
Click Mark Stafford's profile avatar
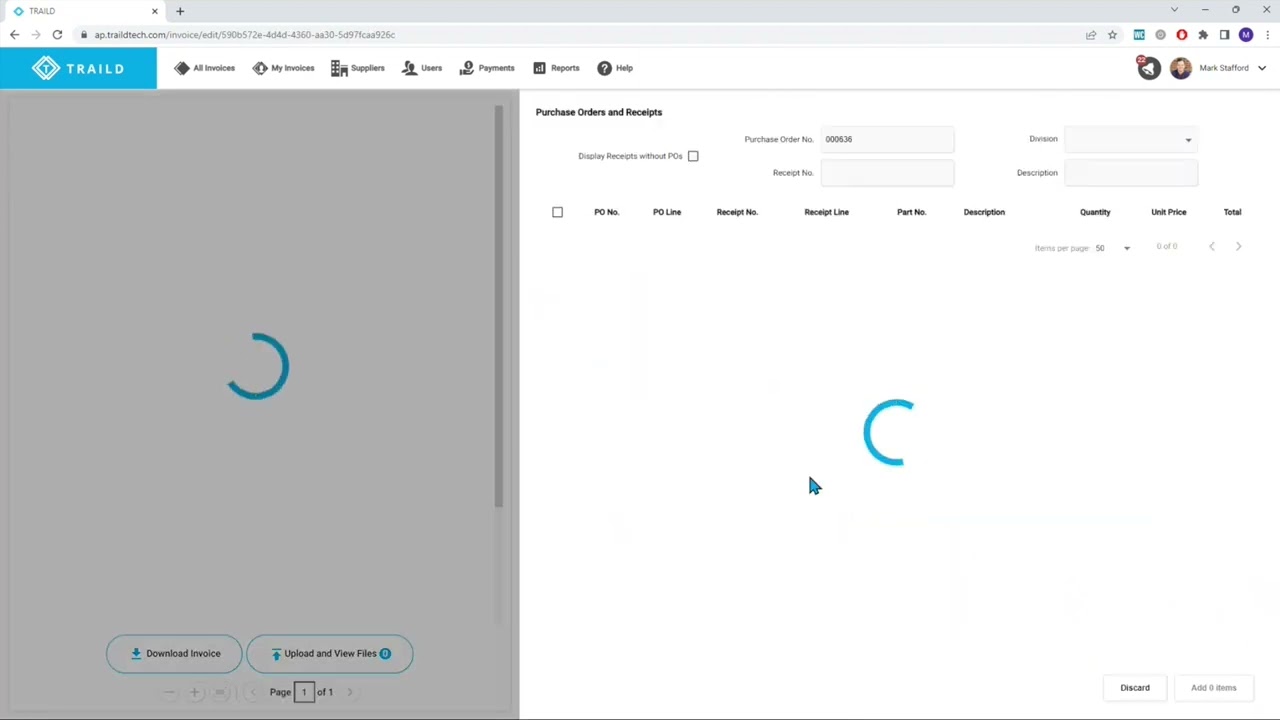click(x=1181, y=68)
